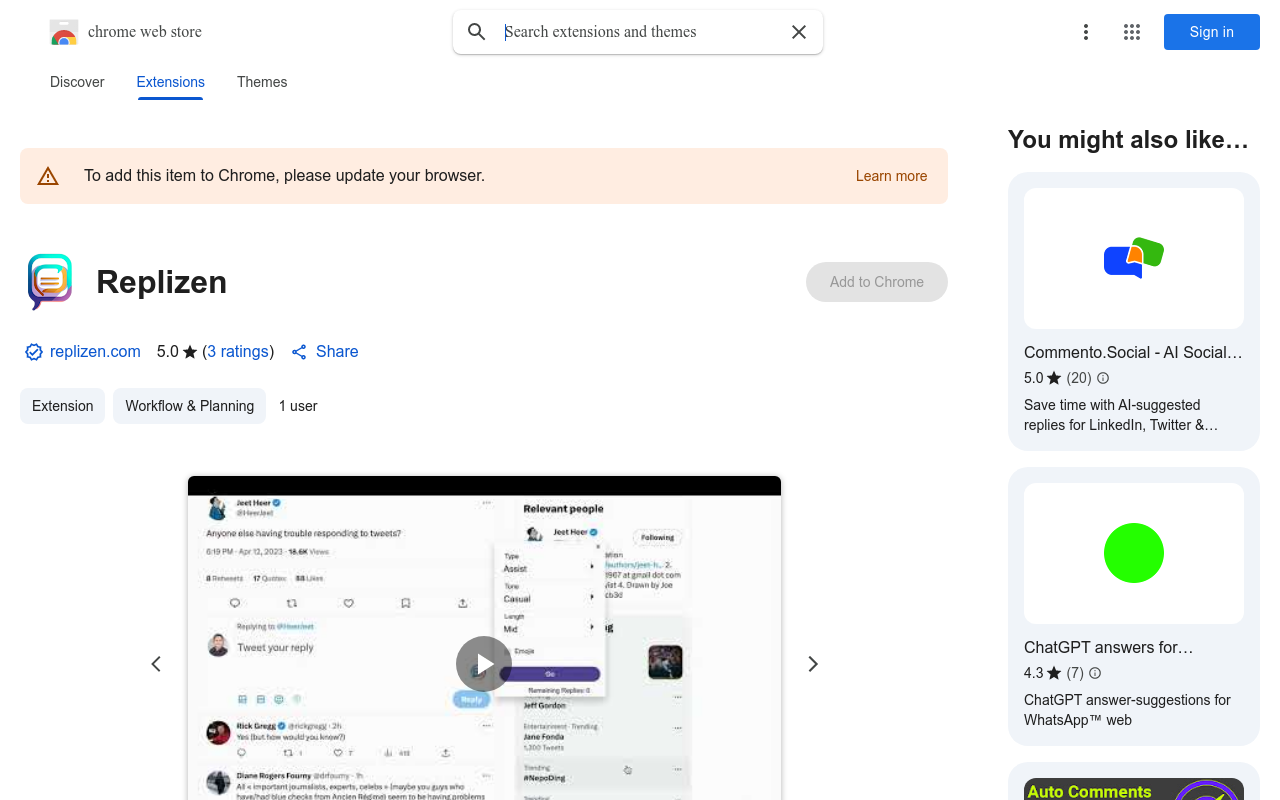The height and width of the screenshot is (800, 1280).
Task: Click the search magnifier icon
Action: point(477,32)
